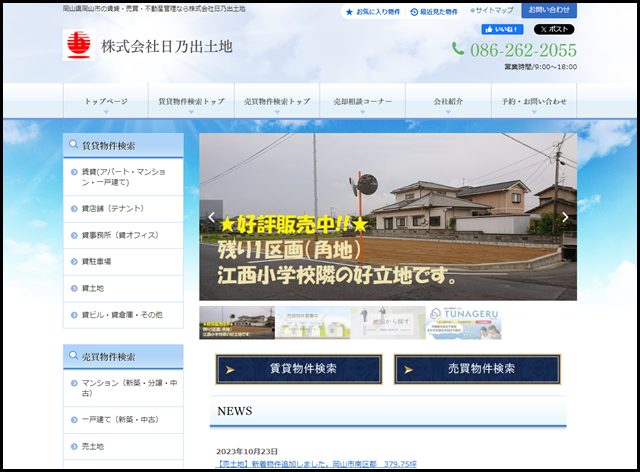This screenshot has height=472, width=640.
Task: Open マンション（新築・分譲・中古） sidebar link
Action: tap(123, 388)
